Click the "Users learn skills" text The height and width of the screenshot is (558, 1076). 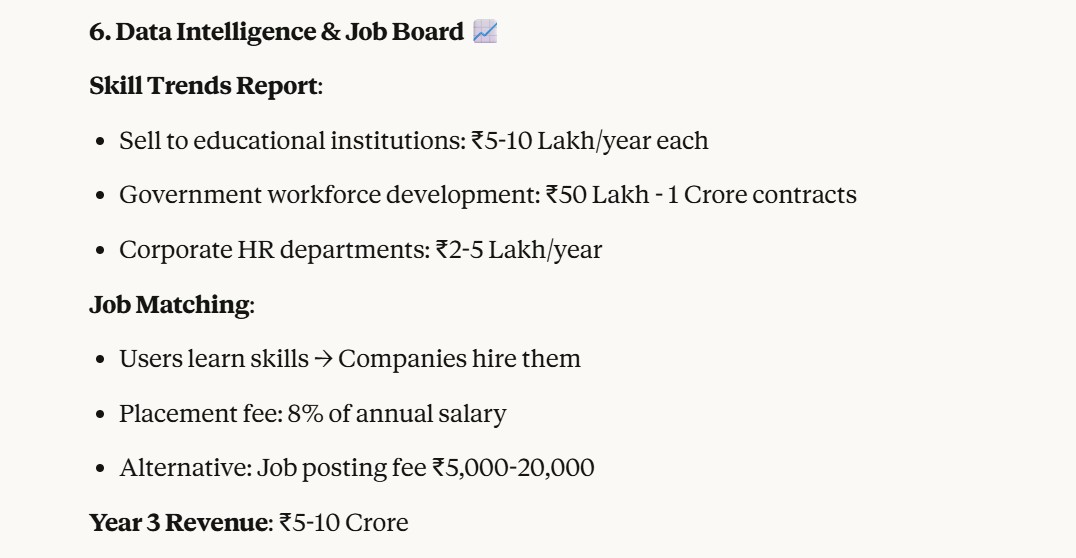click(x=214, y=358)
